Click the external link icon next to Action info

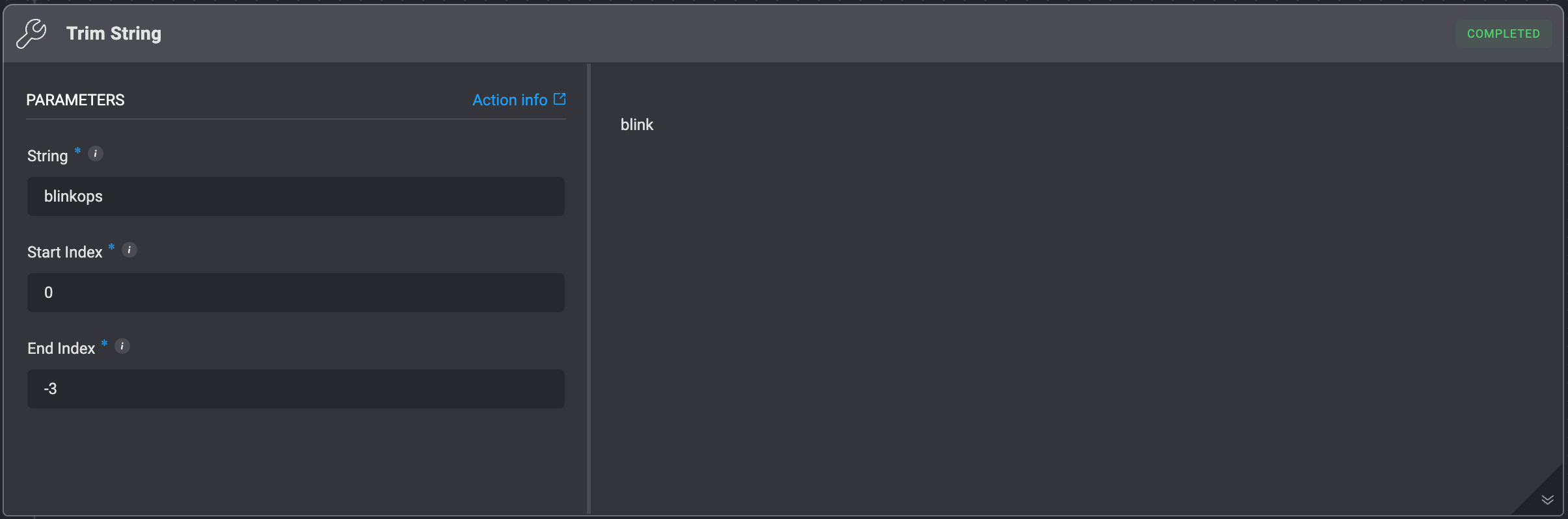click(x=560, y=99)
